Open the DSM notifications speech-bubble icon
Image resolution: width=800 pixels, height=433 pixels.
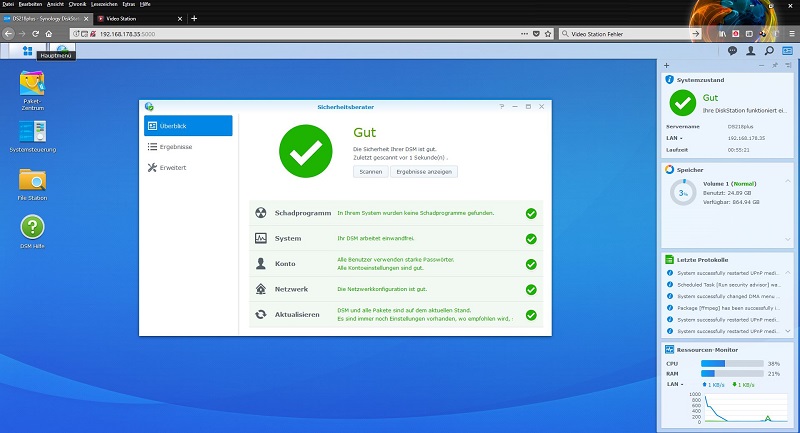(732, 50)
